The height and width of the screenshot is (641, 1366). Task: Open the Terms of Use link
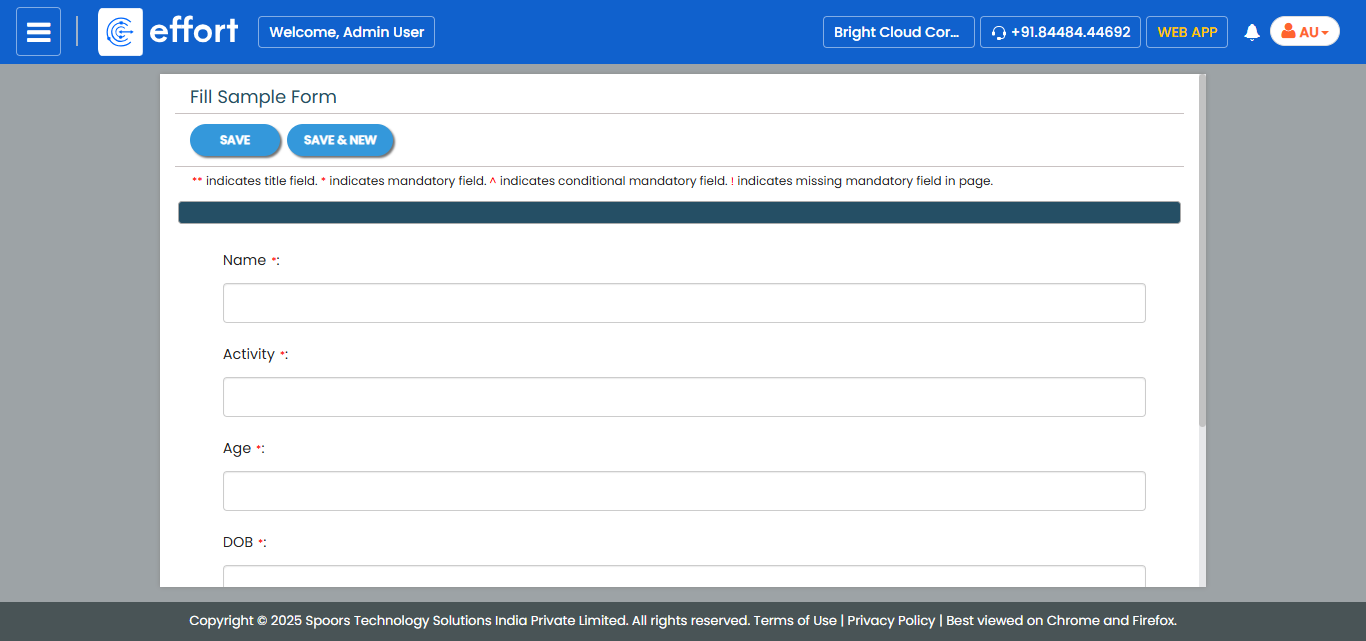click(794, 621)
